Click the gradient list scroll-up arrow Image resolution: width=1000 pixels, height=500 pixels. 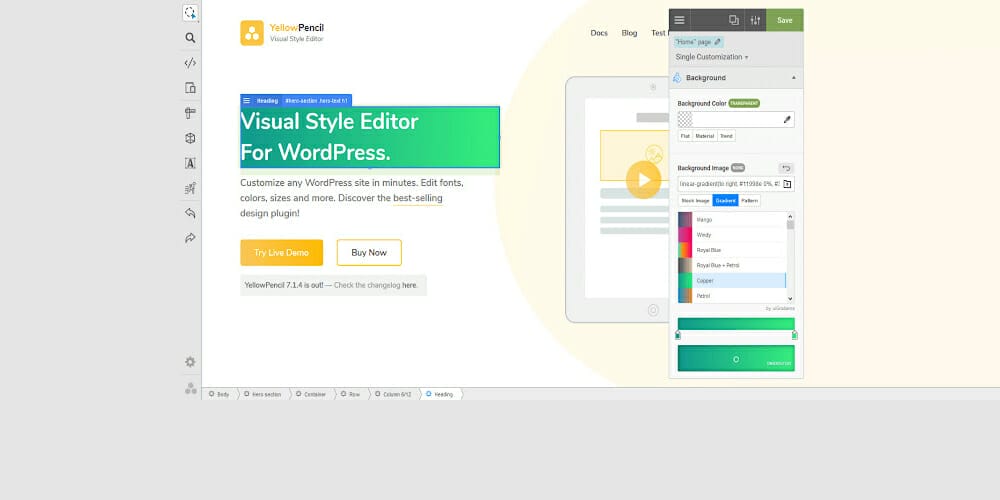click(790, 216)
